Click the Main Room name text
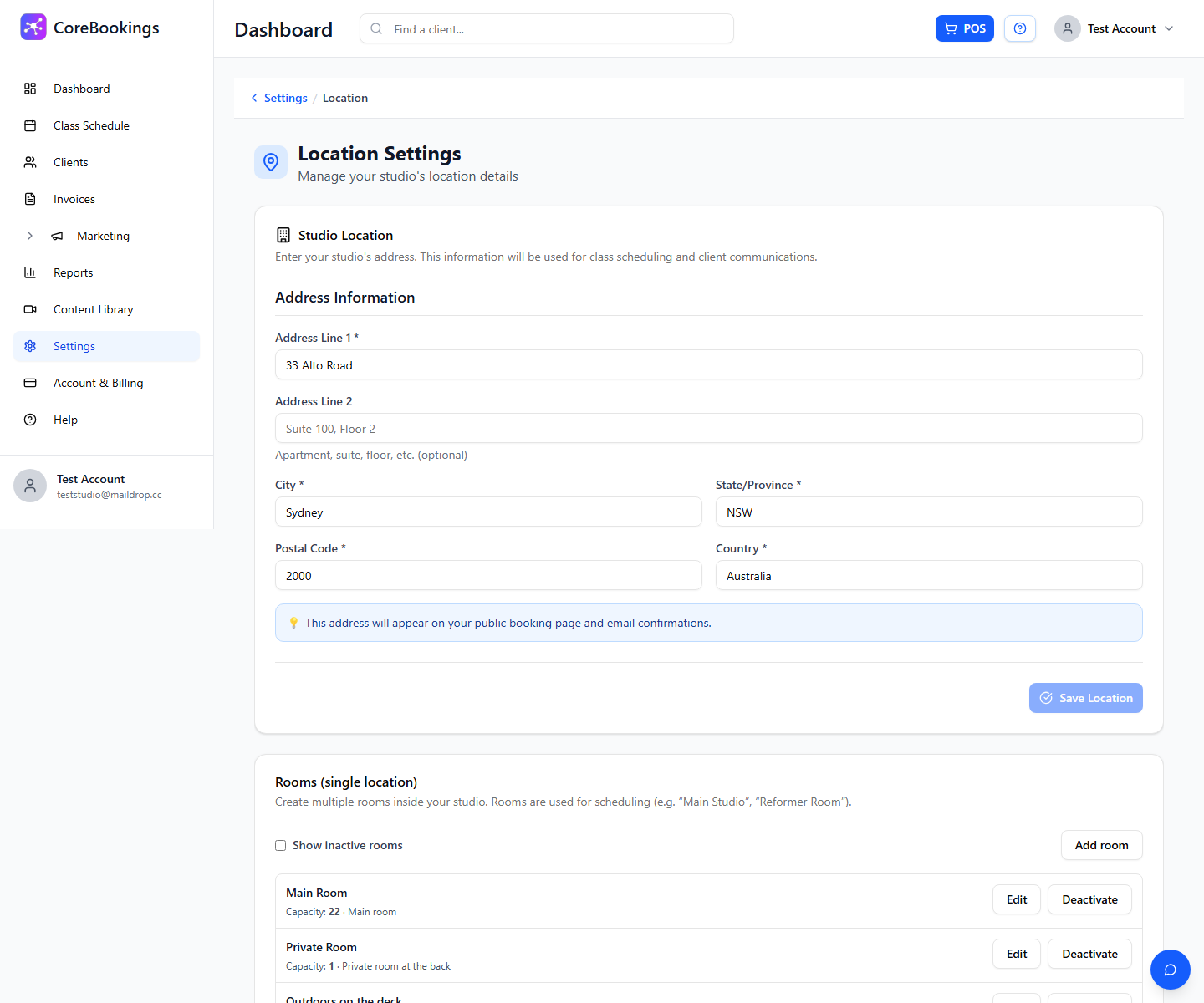1204x1003 pixels. coord(317,893)
